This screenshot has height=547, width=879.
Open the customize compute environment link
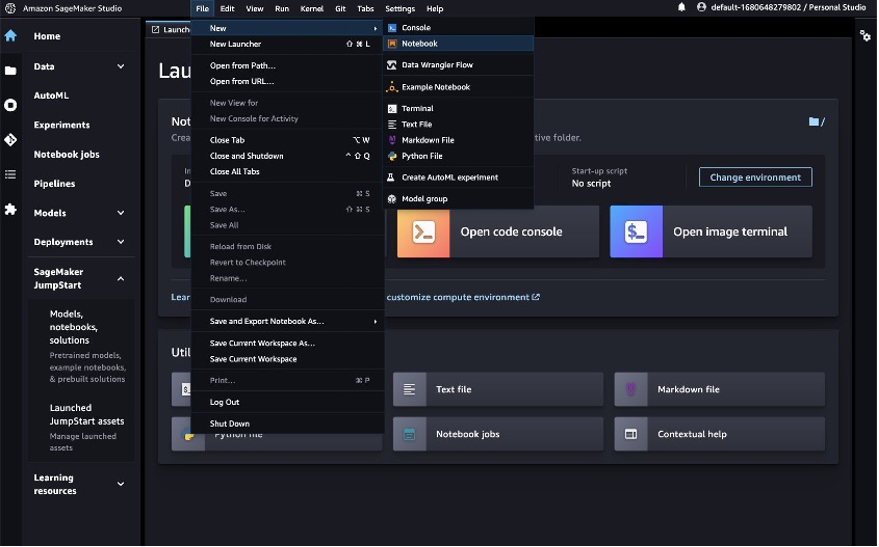click(x=463, y=297)
